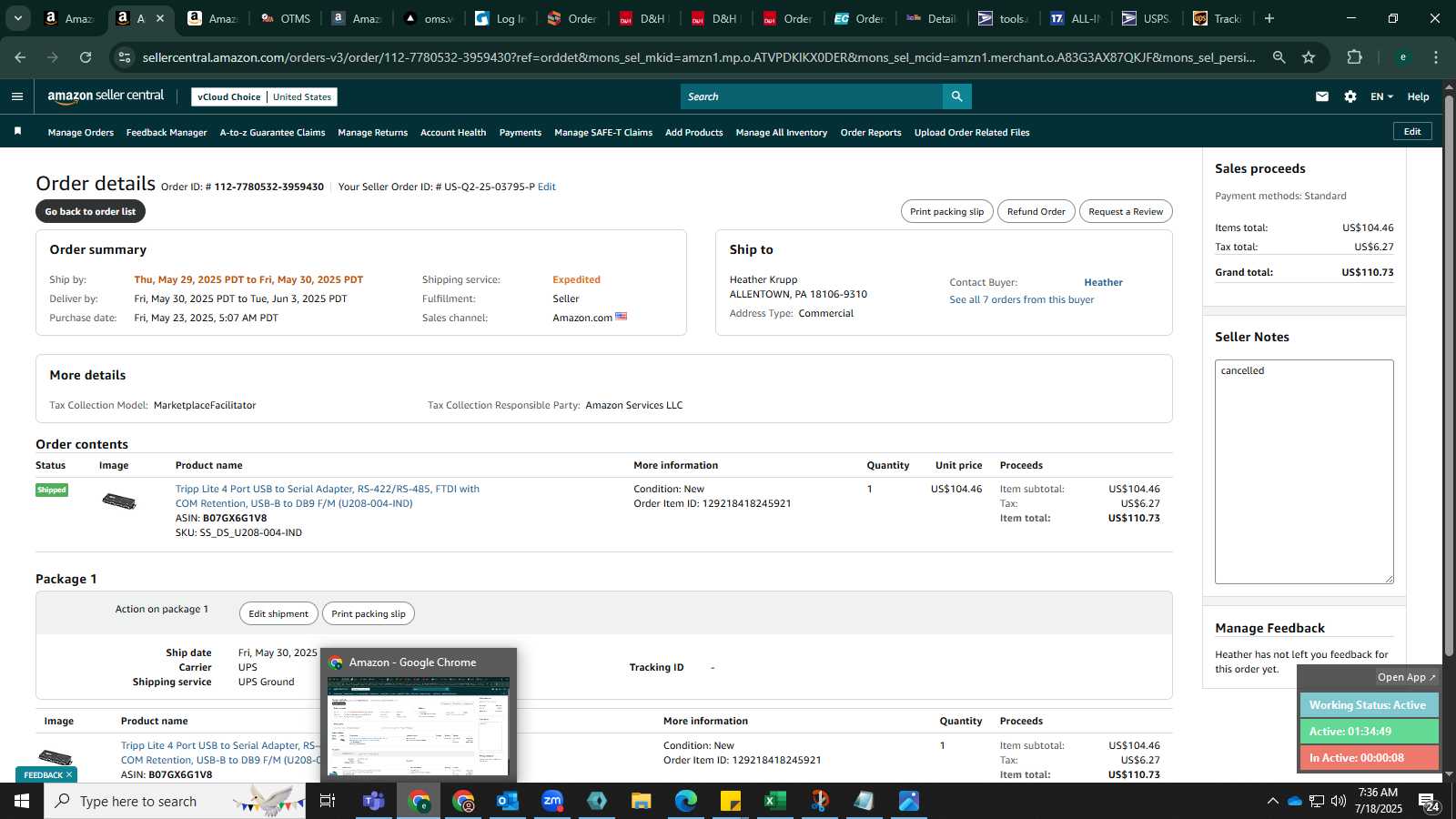The width and height of the screenshot is (1456, 819).
Task: Reload the page with refresh icon
Action: (86, 57)
